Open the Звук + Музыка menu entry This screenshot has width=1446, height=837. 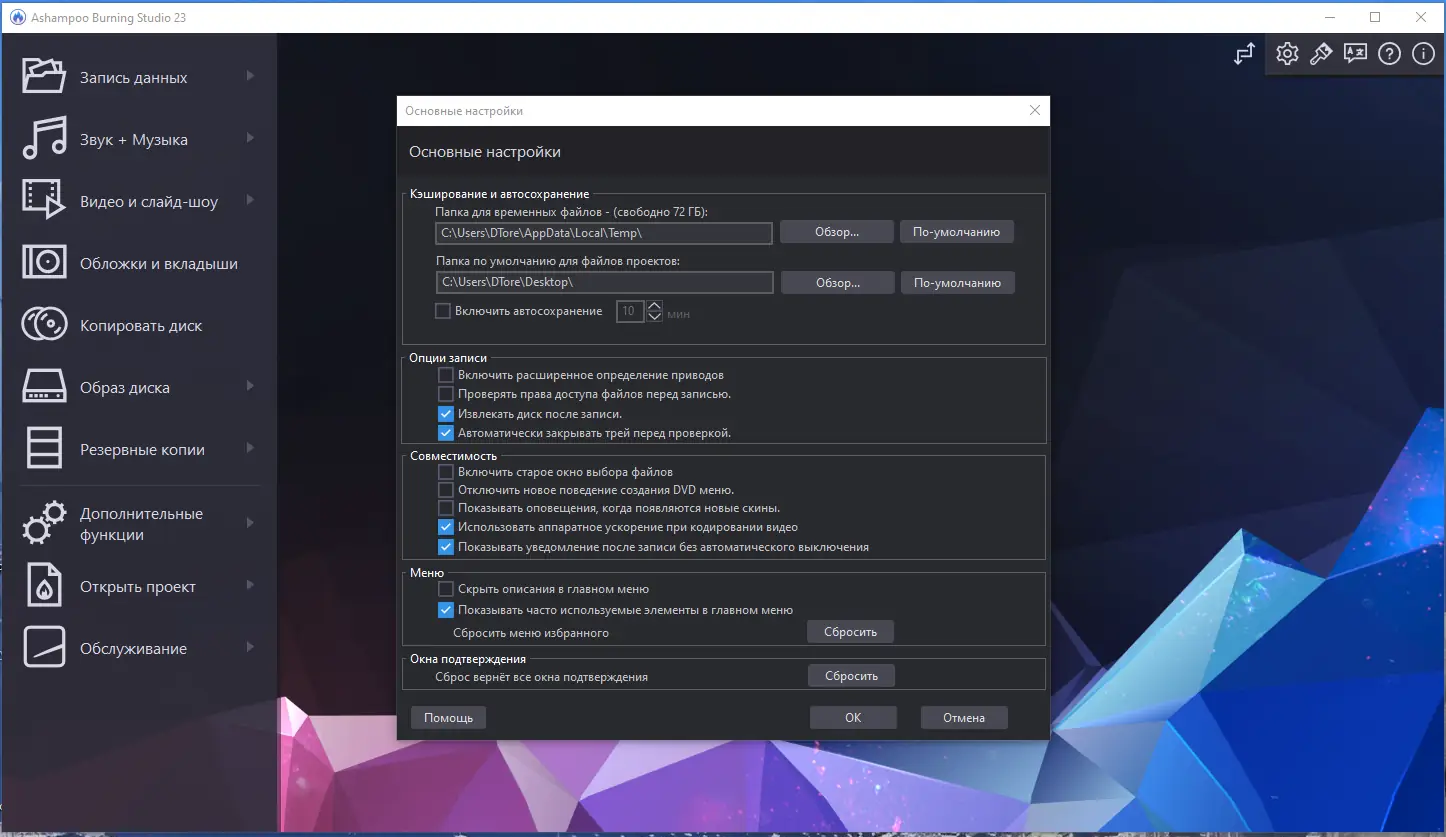click(x=138, y=139)
